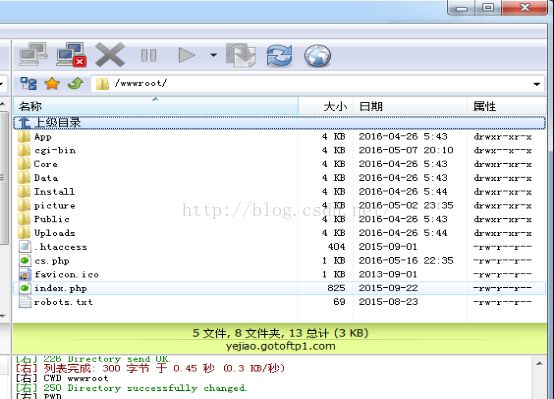The height and width of the screenshot is (399, 554).
Task: Click picture date 2016-05-02 23:35
Action: point(406,206)
